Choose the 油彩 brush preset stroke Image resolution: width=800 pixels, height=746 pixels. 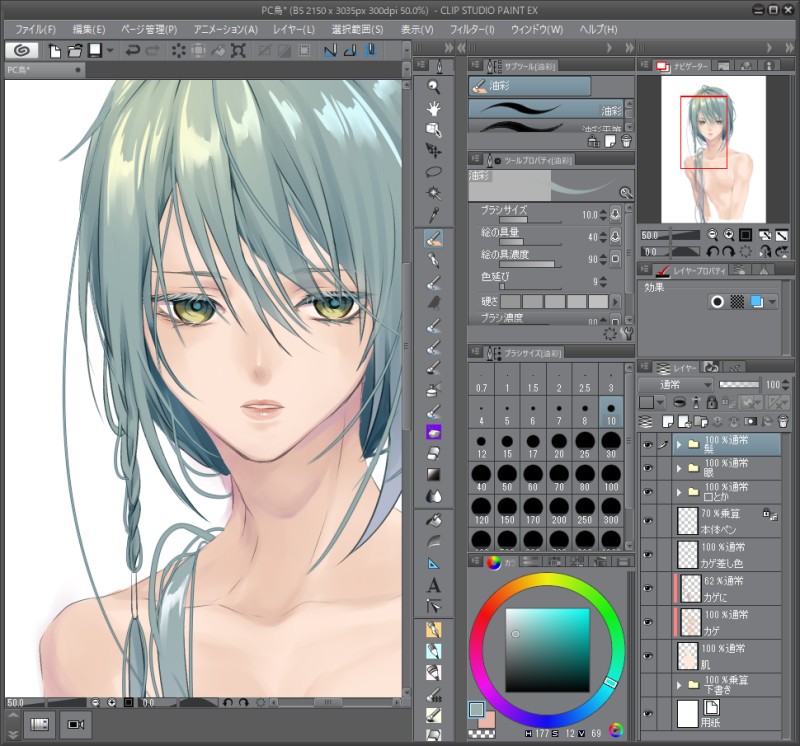coord(545,109)
